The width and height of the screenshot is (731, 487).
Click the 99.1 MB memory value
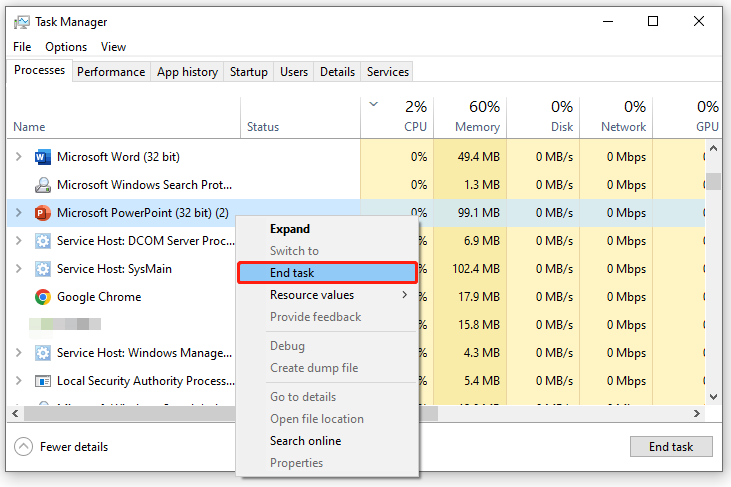tap(478, 213)
